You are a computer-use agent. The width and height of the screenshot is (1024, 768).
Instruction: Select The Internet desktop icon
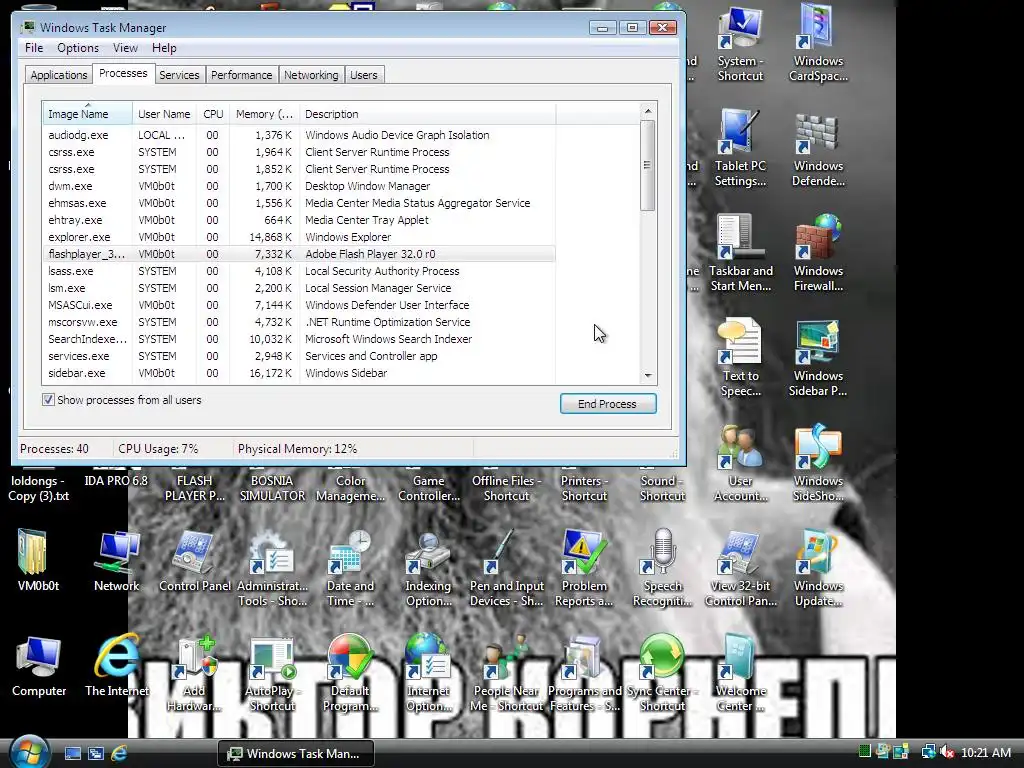pyautogui.click(x=117, y=665)
